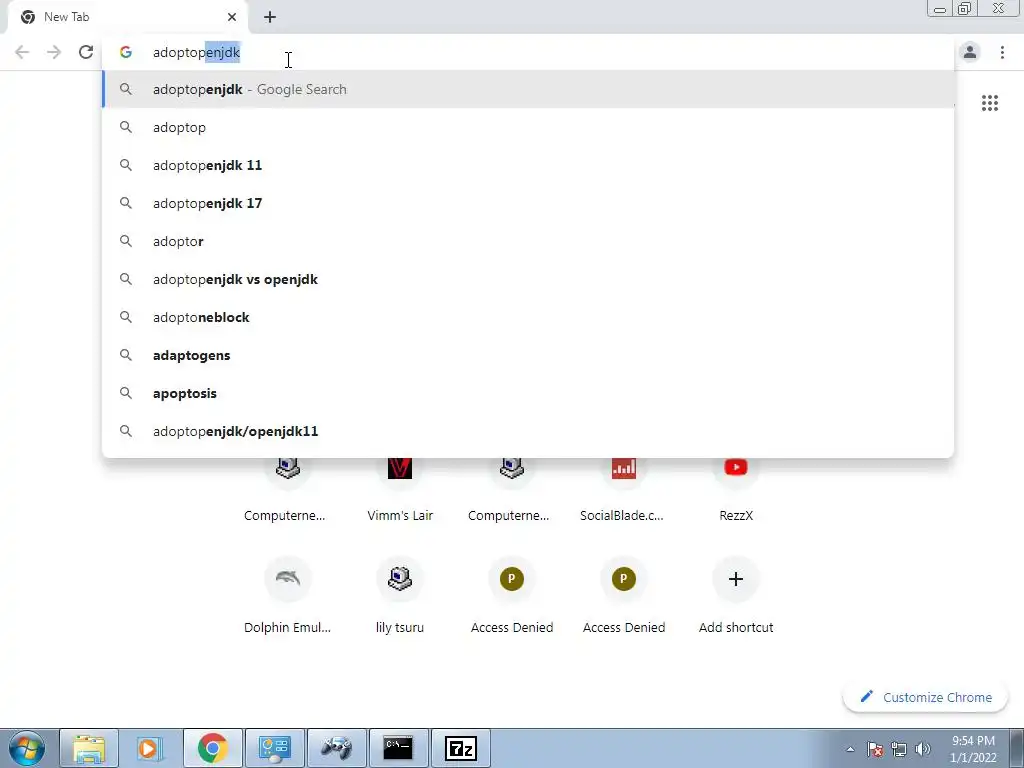Click search icon beside 'adoptor' suggestion
The image size is (1024, 768).
[x=125, y=241]
